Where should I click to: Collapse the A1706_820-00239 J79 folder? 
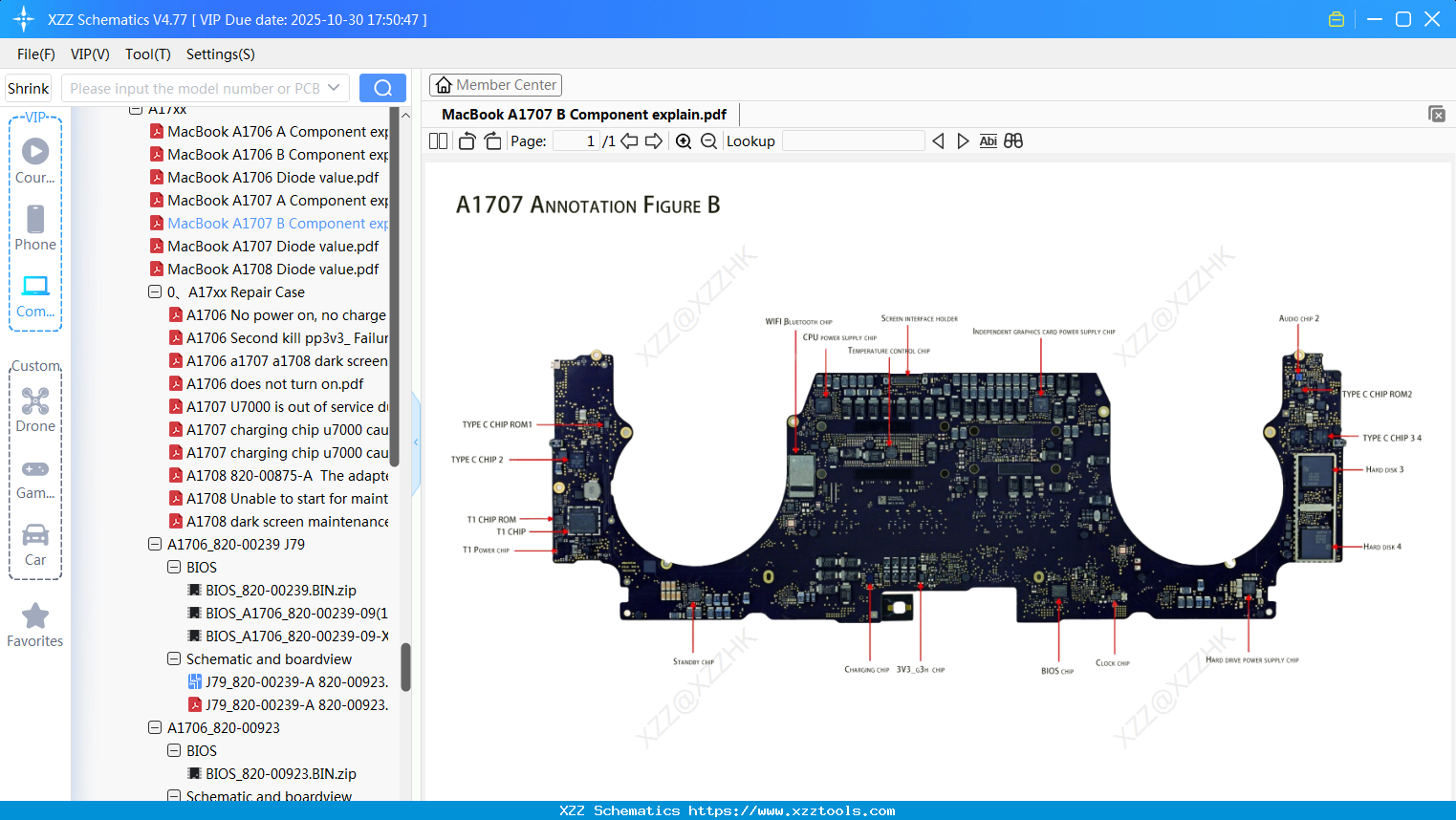155,545
